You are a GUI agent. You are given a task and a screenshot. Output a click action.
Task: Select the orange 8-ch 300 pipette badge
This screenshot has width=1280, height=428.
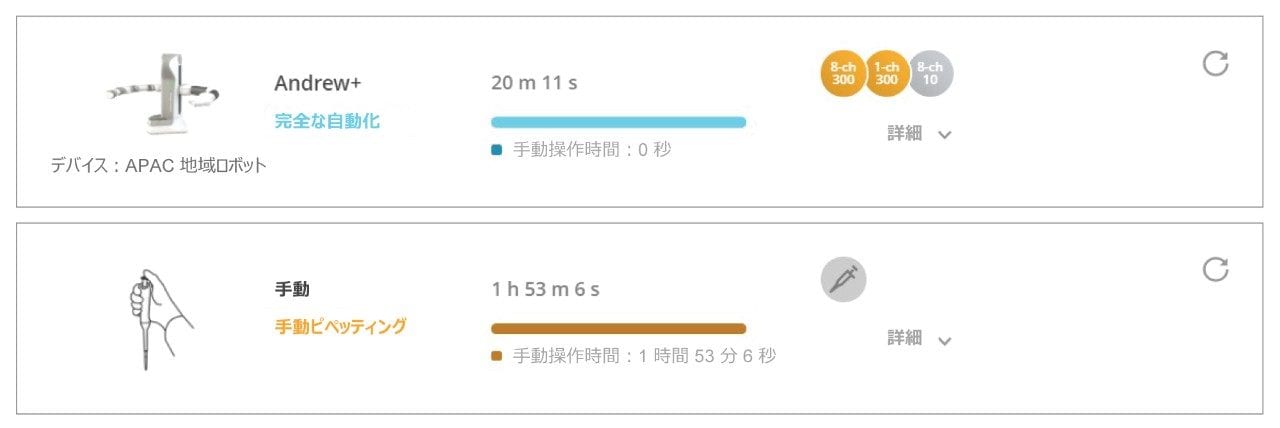pyautogui.click(x=843, y=75)
